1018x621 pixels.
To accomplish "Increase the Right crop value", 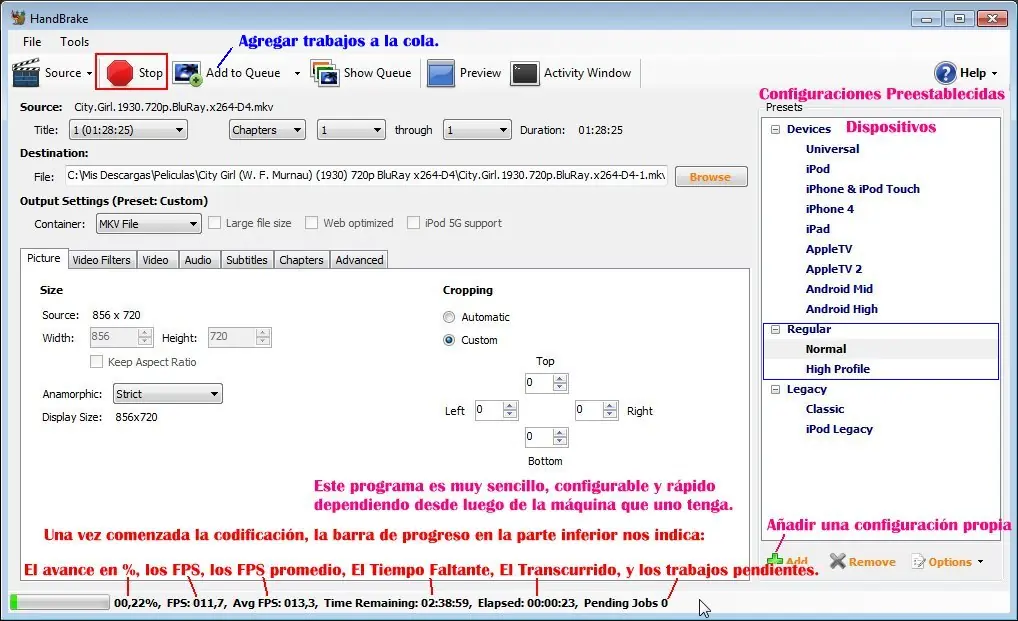I will click(610, 406).
